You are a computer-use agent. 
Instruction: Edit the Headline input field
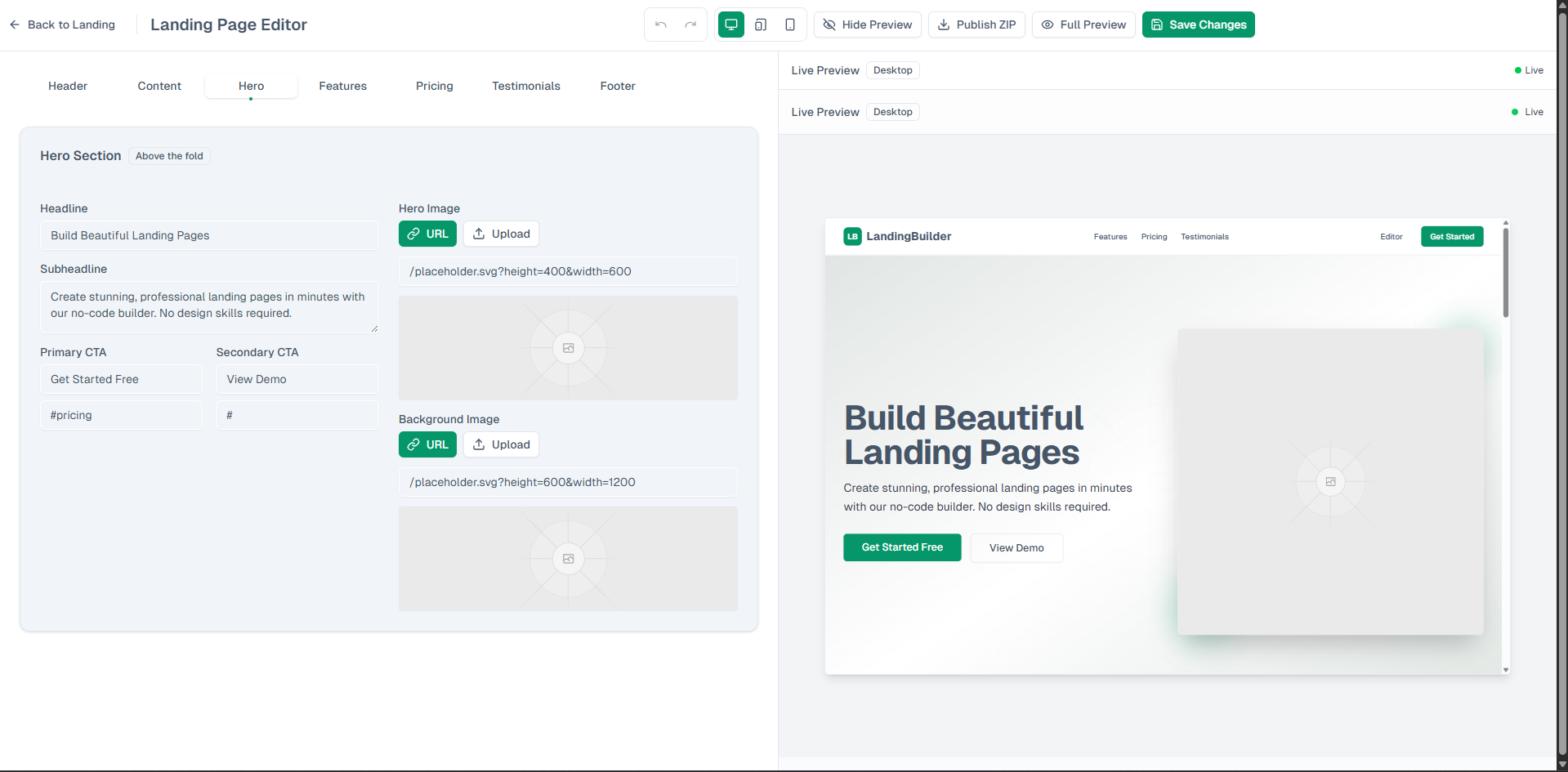pos(209,235)
